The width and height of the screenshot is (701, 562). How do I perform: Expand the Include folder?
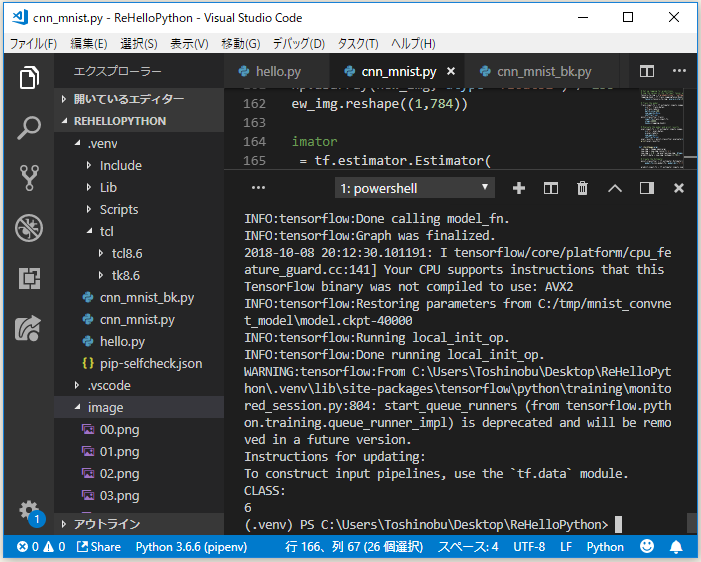click(139, 165)
